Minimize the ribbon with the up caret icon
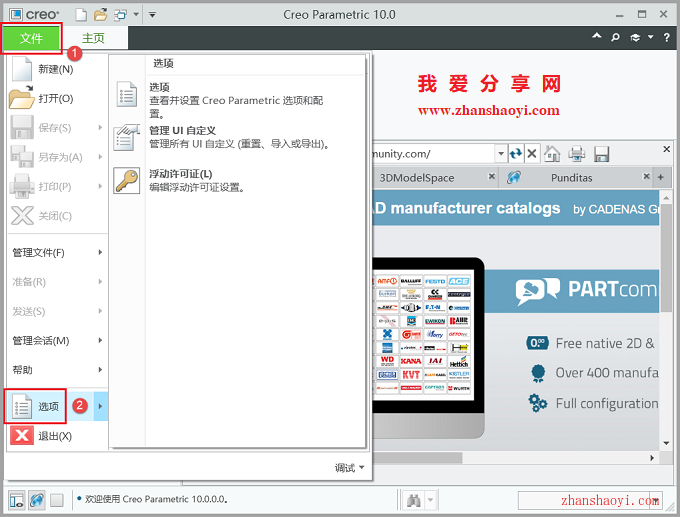The image size is (680, 517). (597, 37)
